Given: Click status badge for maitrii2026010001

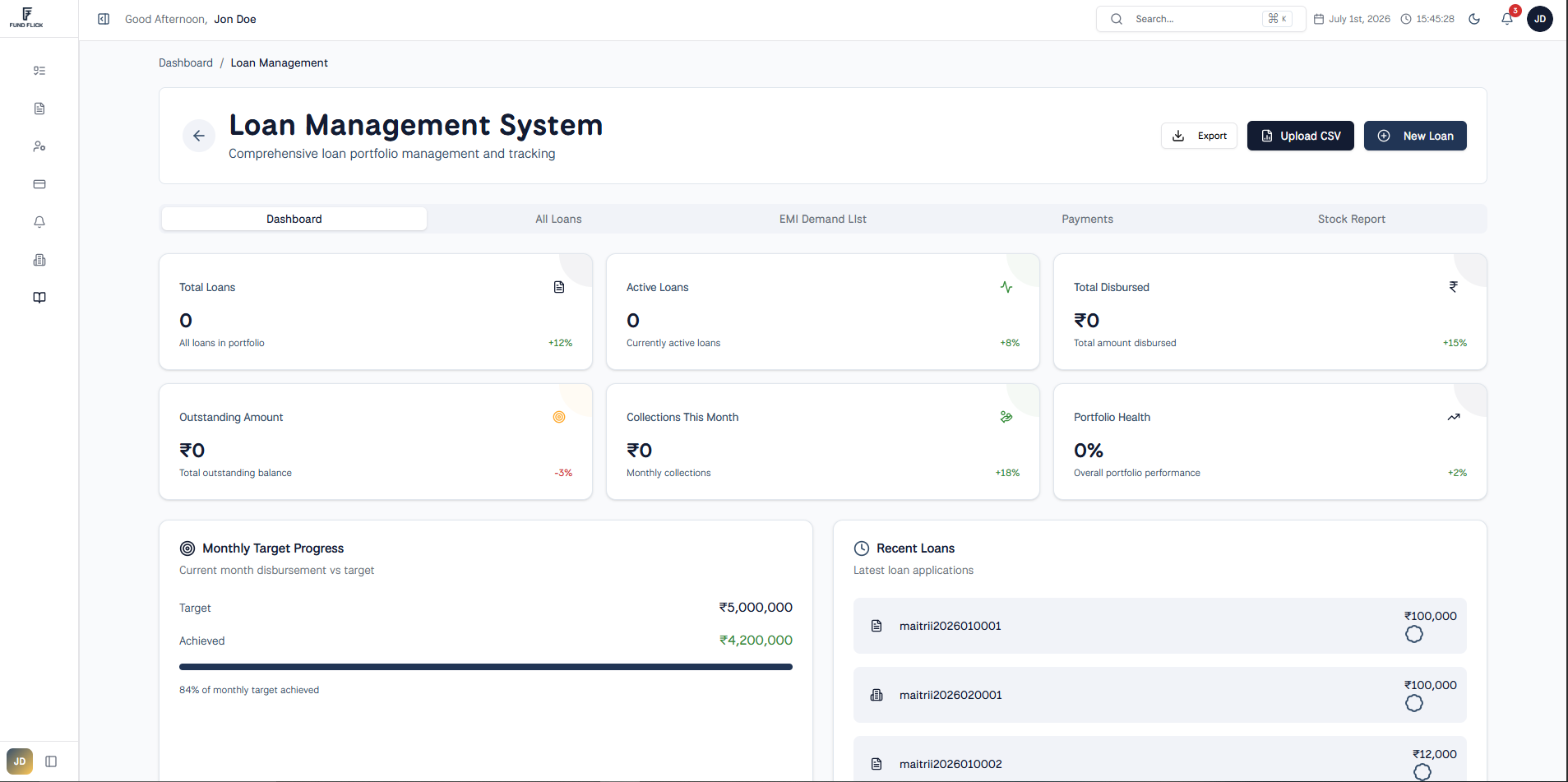Looking at the screenshot, I should click(1414, 634).
